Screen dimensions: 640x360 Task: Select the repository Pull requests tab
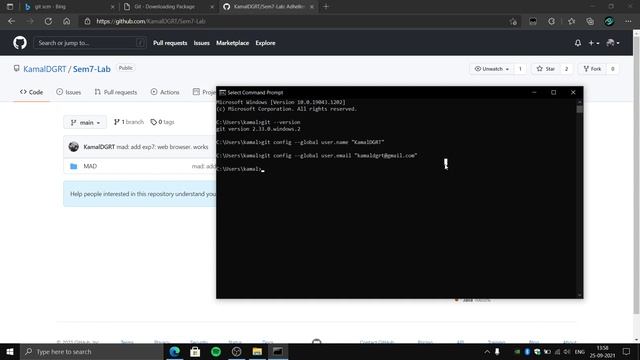pos(116,92)
